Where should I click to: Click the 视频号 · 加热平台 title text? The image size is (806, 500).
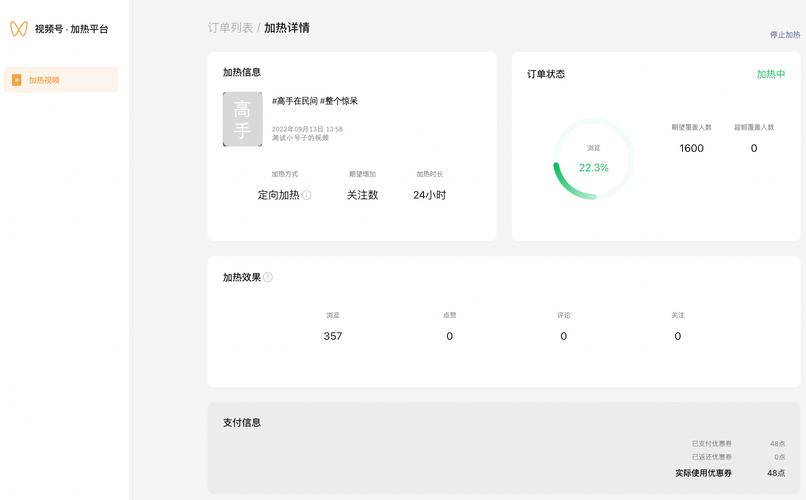(71, 29)
